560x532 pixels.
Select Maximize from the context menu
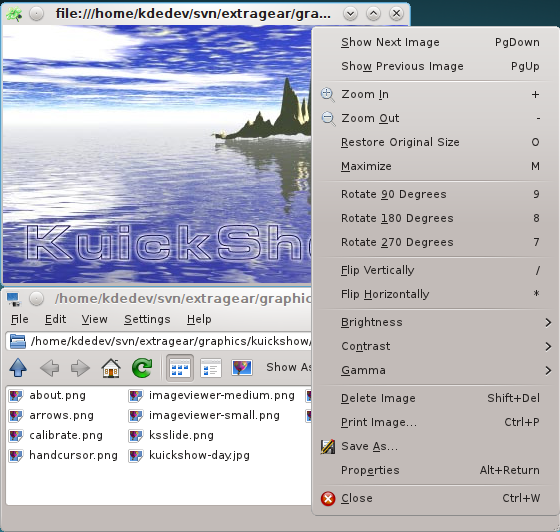pyautogui.click(x=436, y=166)
